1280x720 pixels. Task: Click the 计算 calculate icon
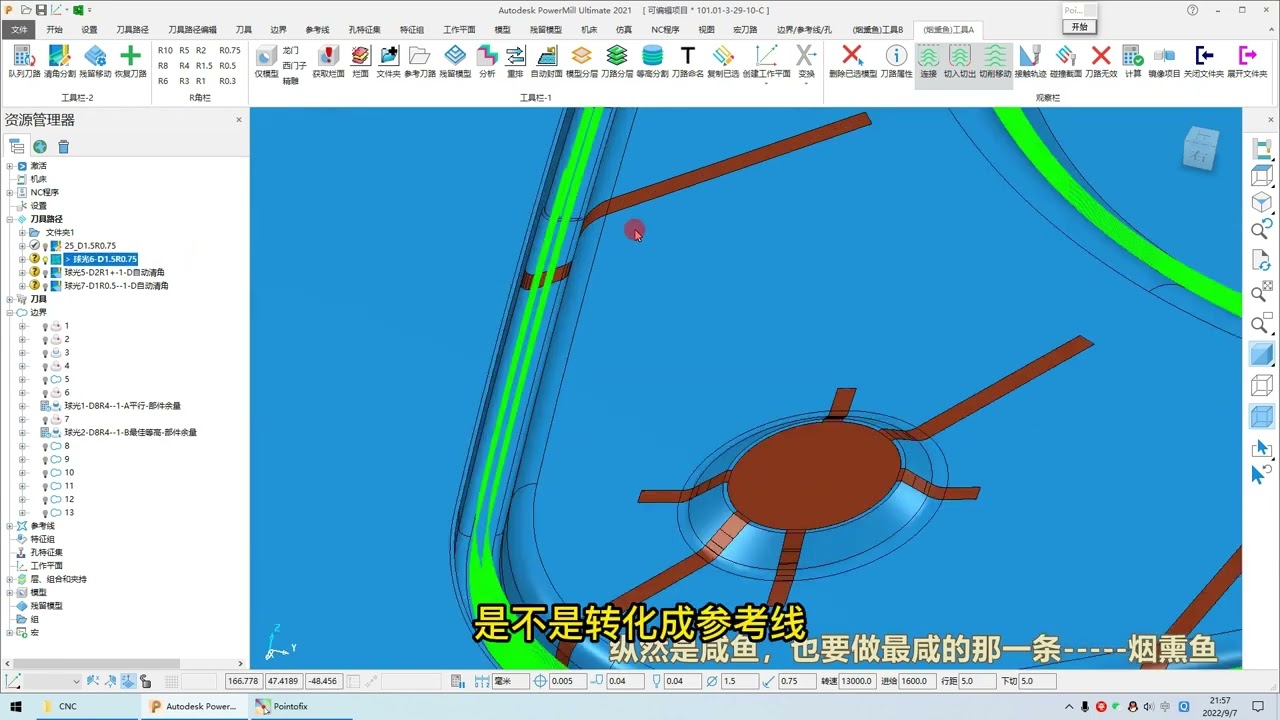1133,61
